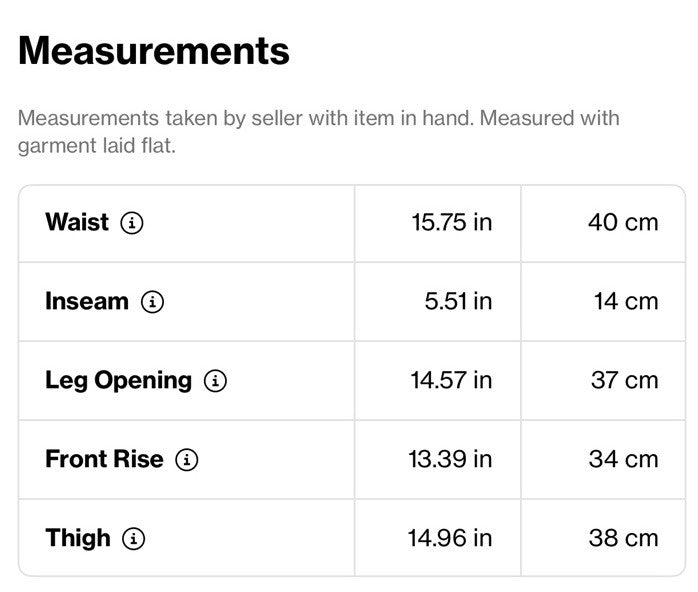Screen dimensions: 698x592
Task: Open the Inseam info icon
Action: (152, 302)
